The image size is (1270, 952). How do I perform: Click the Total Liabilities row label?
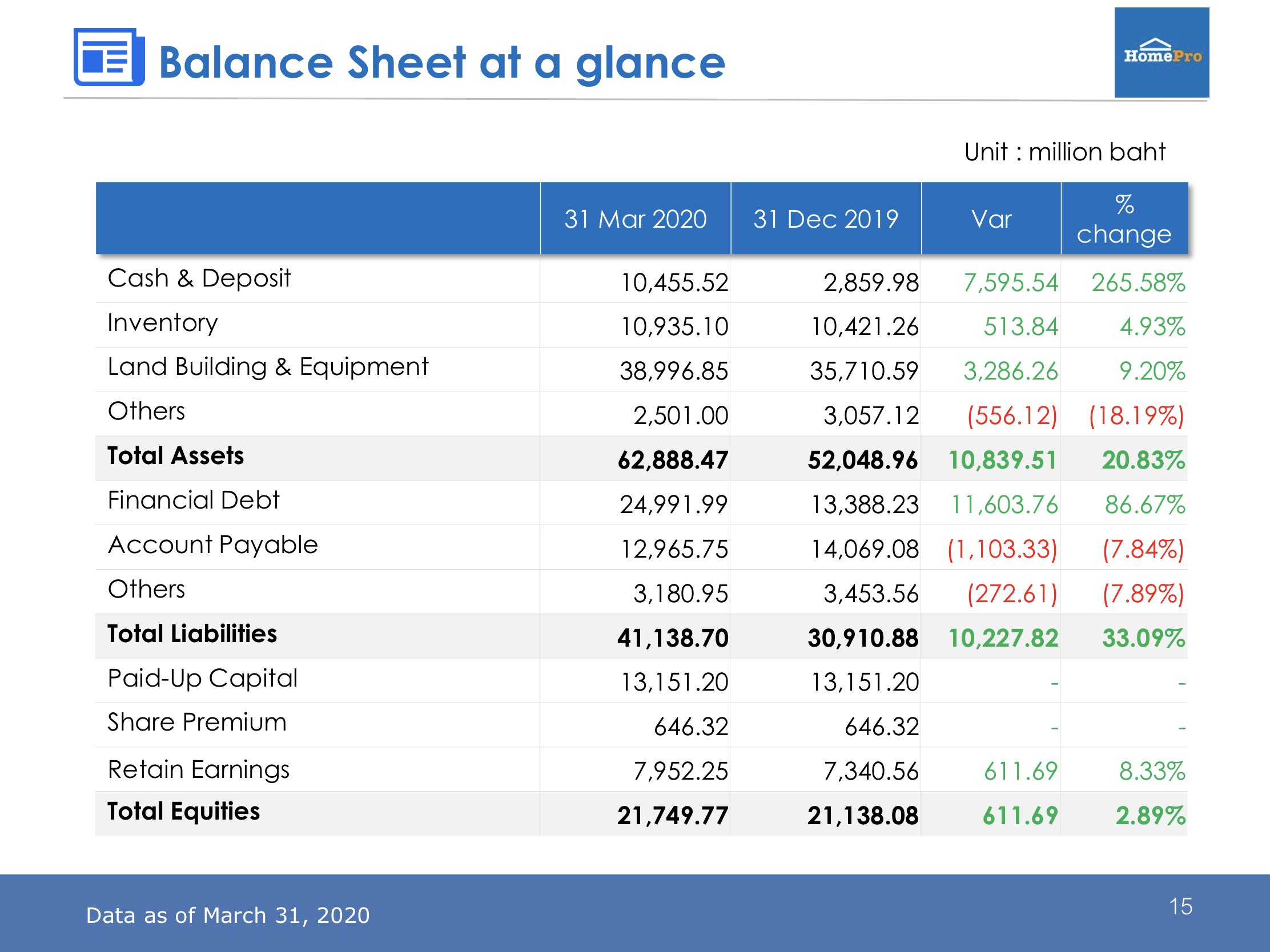[192, 634]
